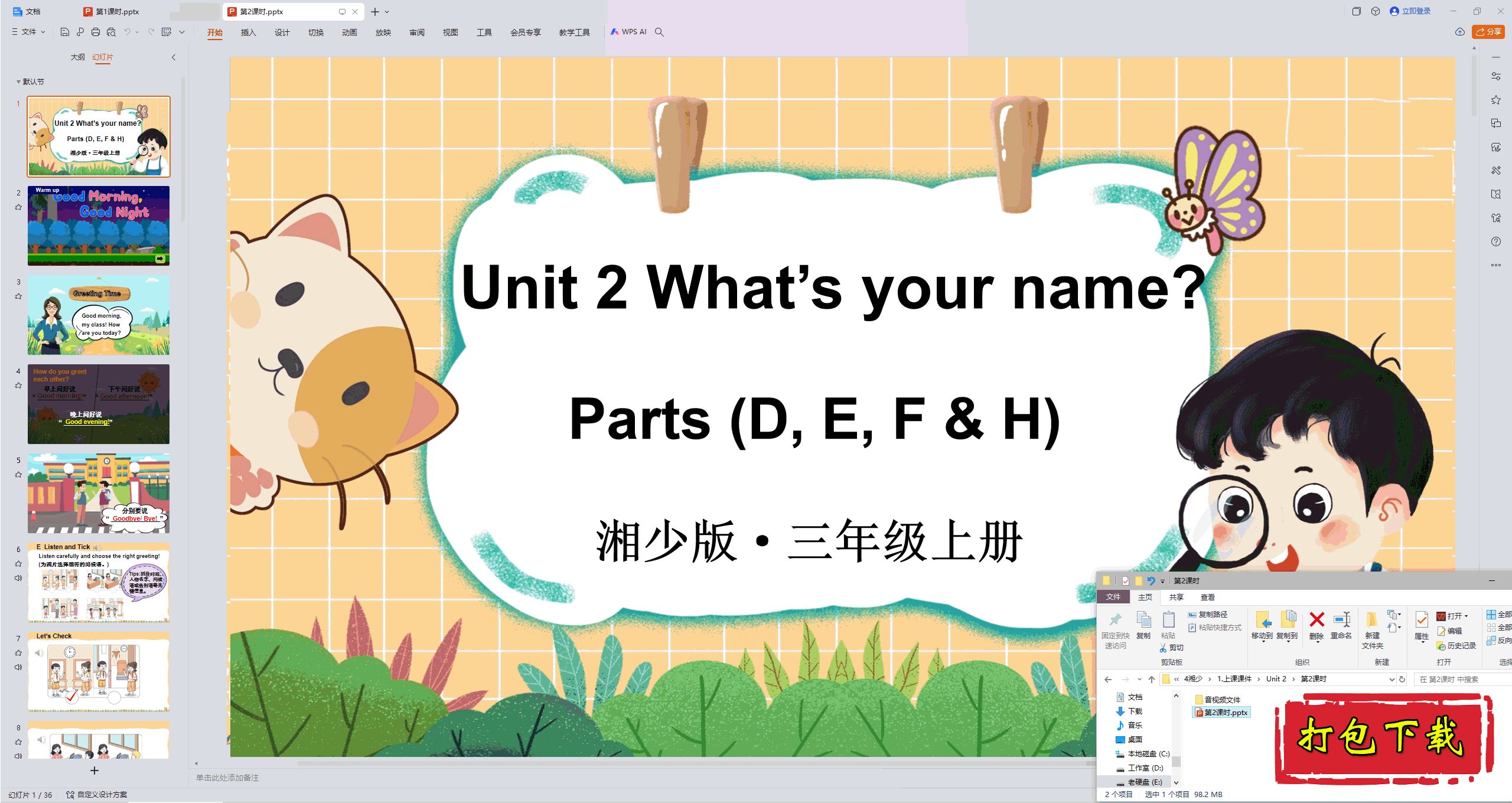Select slide 7 Let's Check thumbnail
This screenshot has width=1512, height=803.
pos(99,671)
